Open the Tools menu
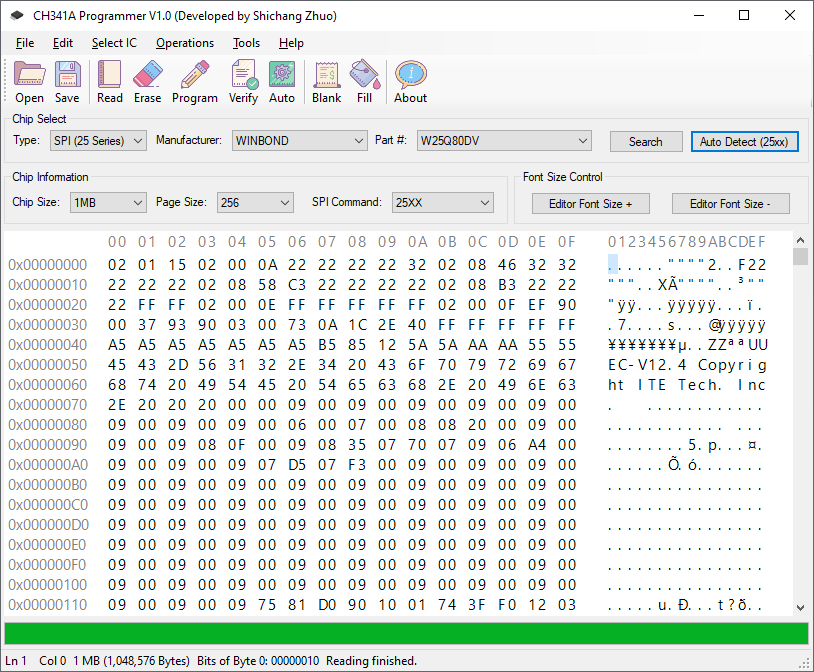The height and width of the screenshot is (672, 814). coord(246,43)
